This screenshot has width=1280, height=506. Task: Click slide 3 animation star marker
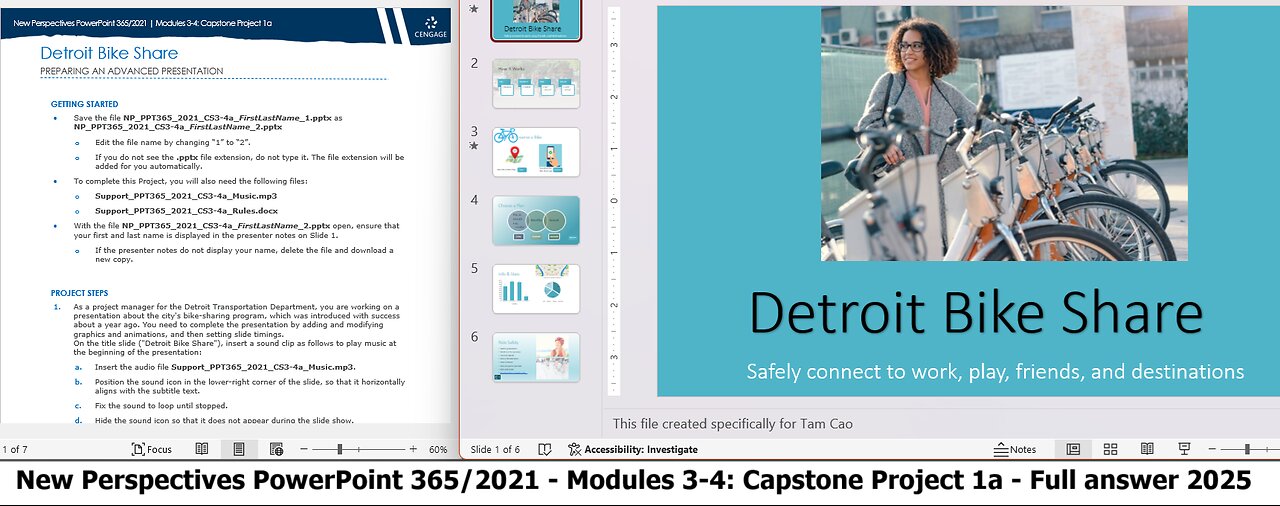[x=474, y=147]
